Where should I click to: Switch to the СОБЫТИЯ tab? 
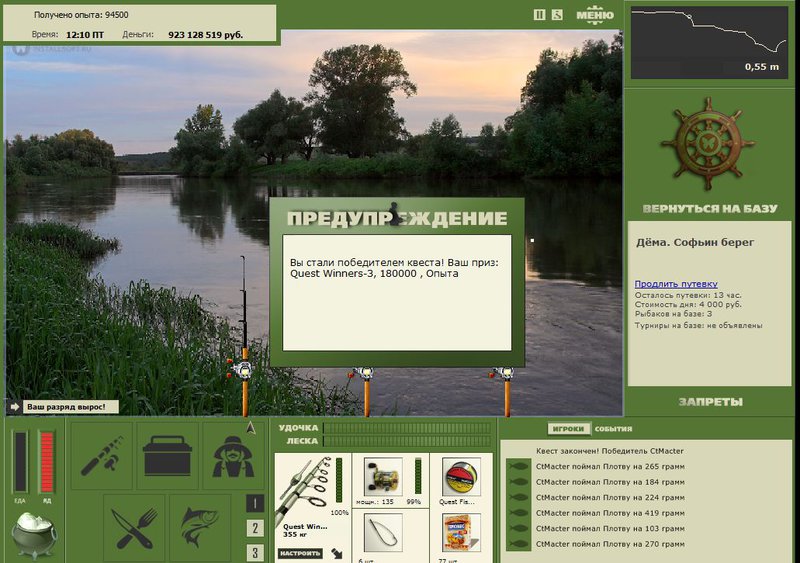(x=613, y=429)
